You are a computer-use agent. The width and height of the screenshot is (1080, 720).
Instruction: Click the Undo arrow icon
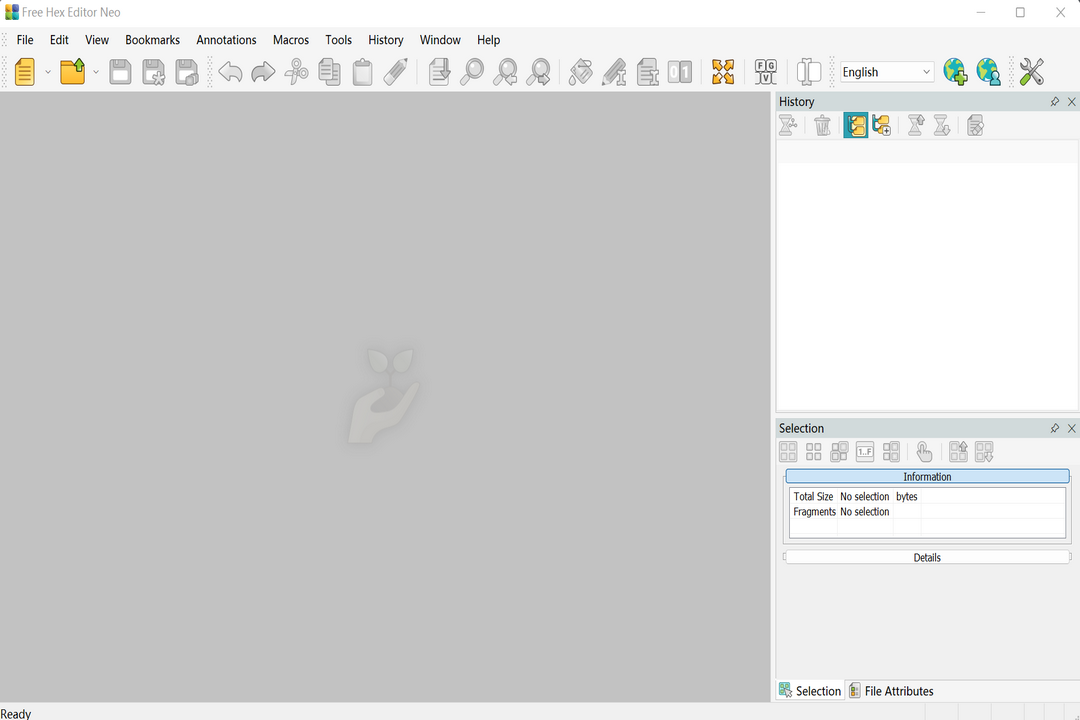[x=231, y=72]
